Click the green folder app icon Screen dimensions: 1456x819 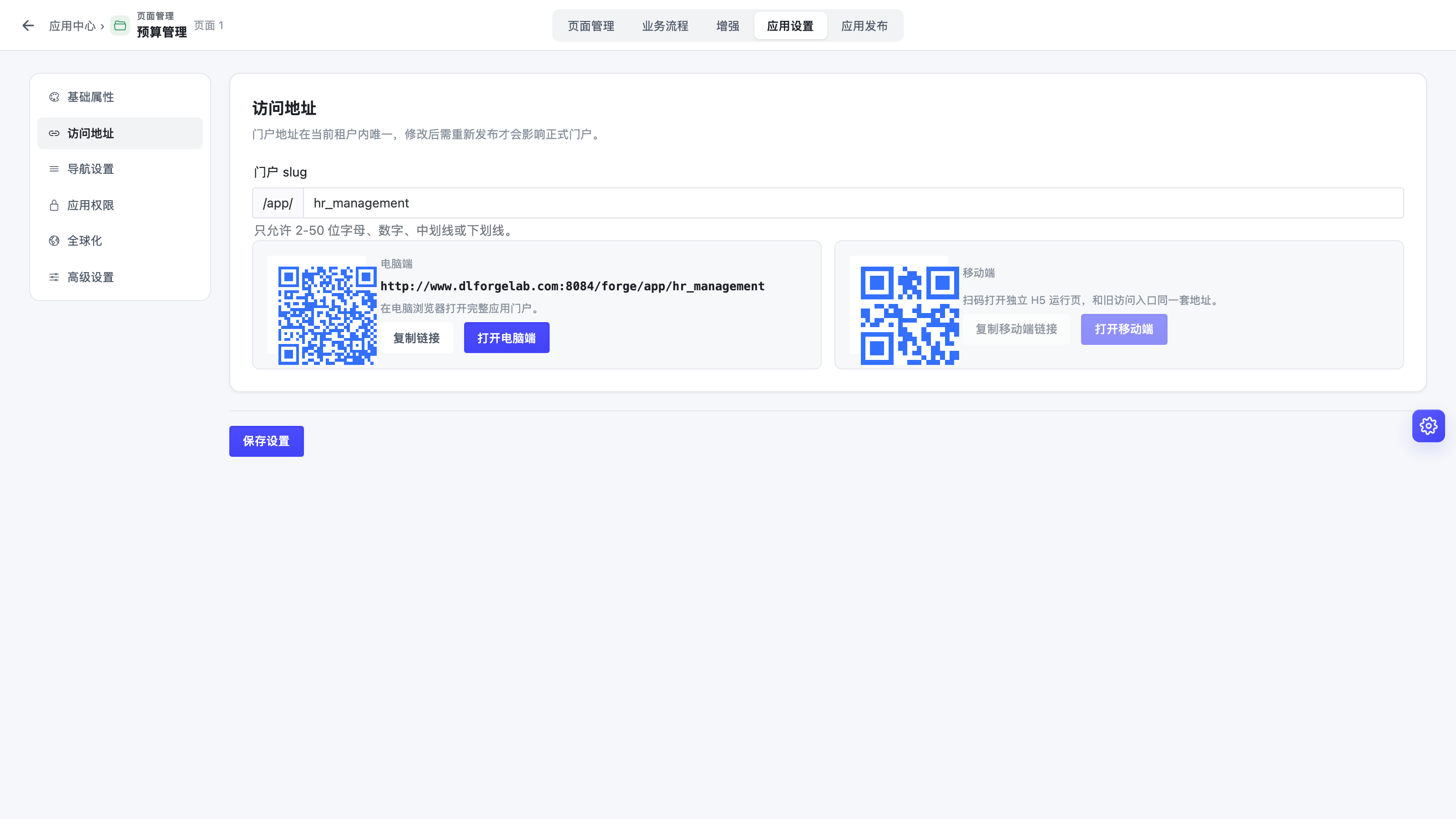pos(120,25)
